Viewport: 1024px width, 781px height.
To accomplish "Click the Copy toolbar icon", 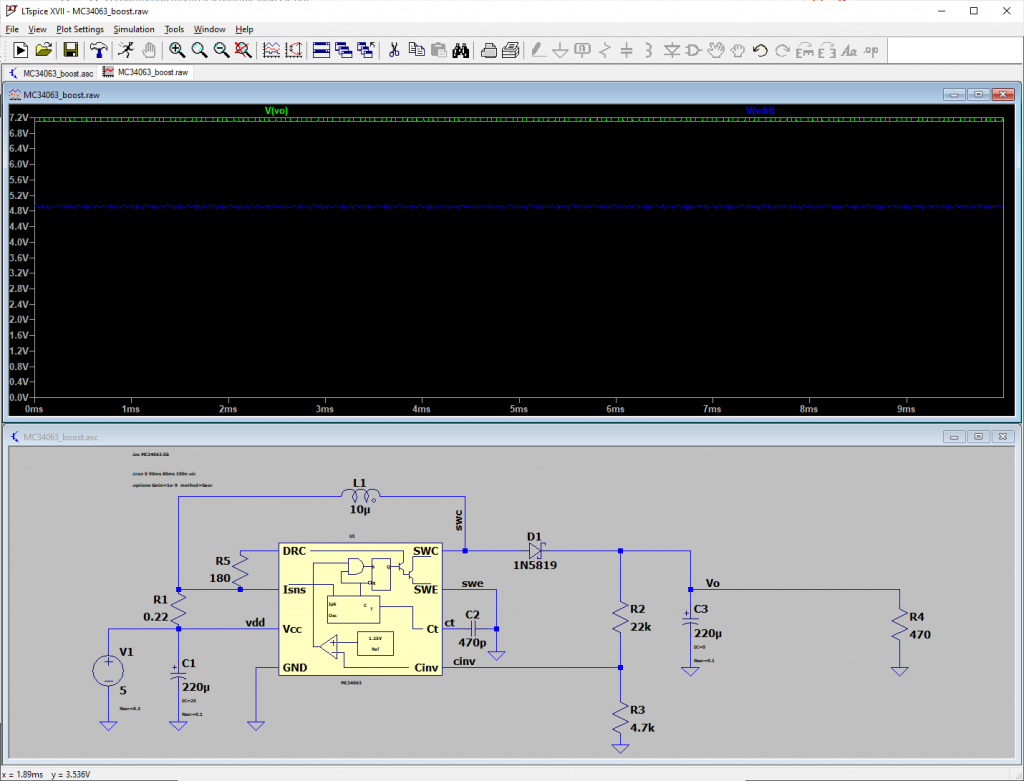I will click(x=416, y=50).
